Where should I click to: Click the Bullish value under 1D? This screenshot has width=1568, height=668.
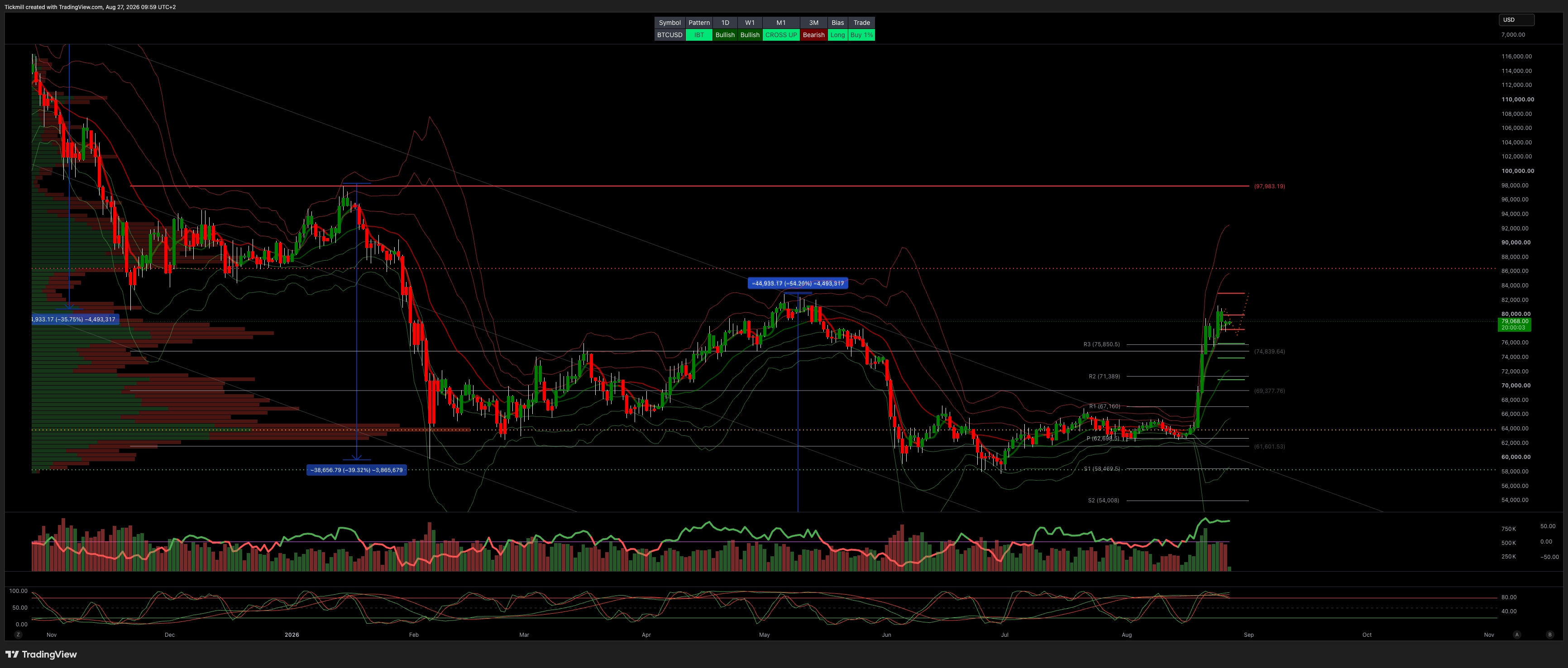[725, 35]
